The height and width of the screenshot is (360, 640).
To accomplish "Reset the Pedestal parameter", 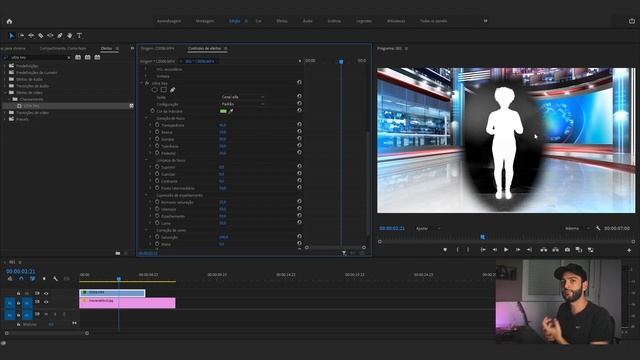I will pos(299,152).
